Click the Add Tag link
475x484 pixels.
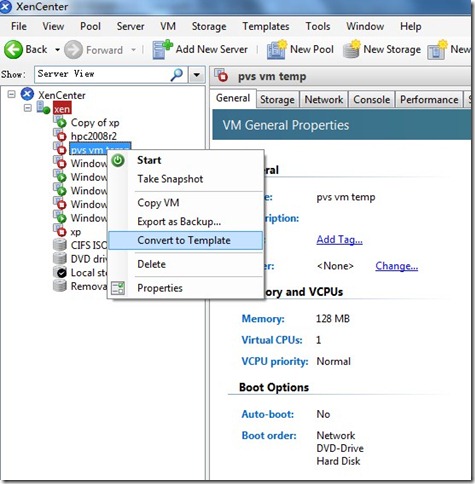point(339,240)
